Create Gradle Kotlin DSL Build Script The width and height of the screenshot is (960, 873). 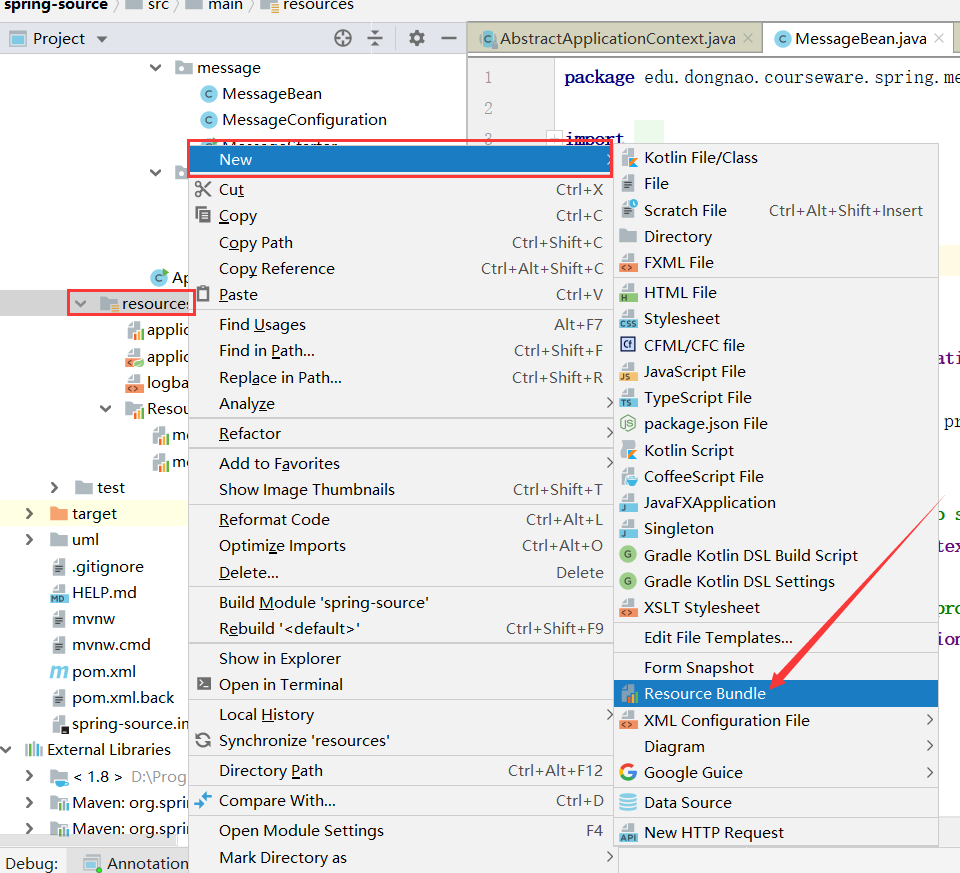[x=776, y=555]
